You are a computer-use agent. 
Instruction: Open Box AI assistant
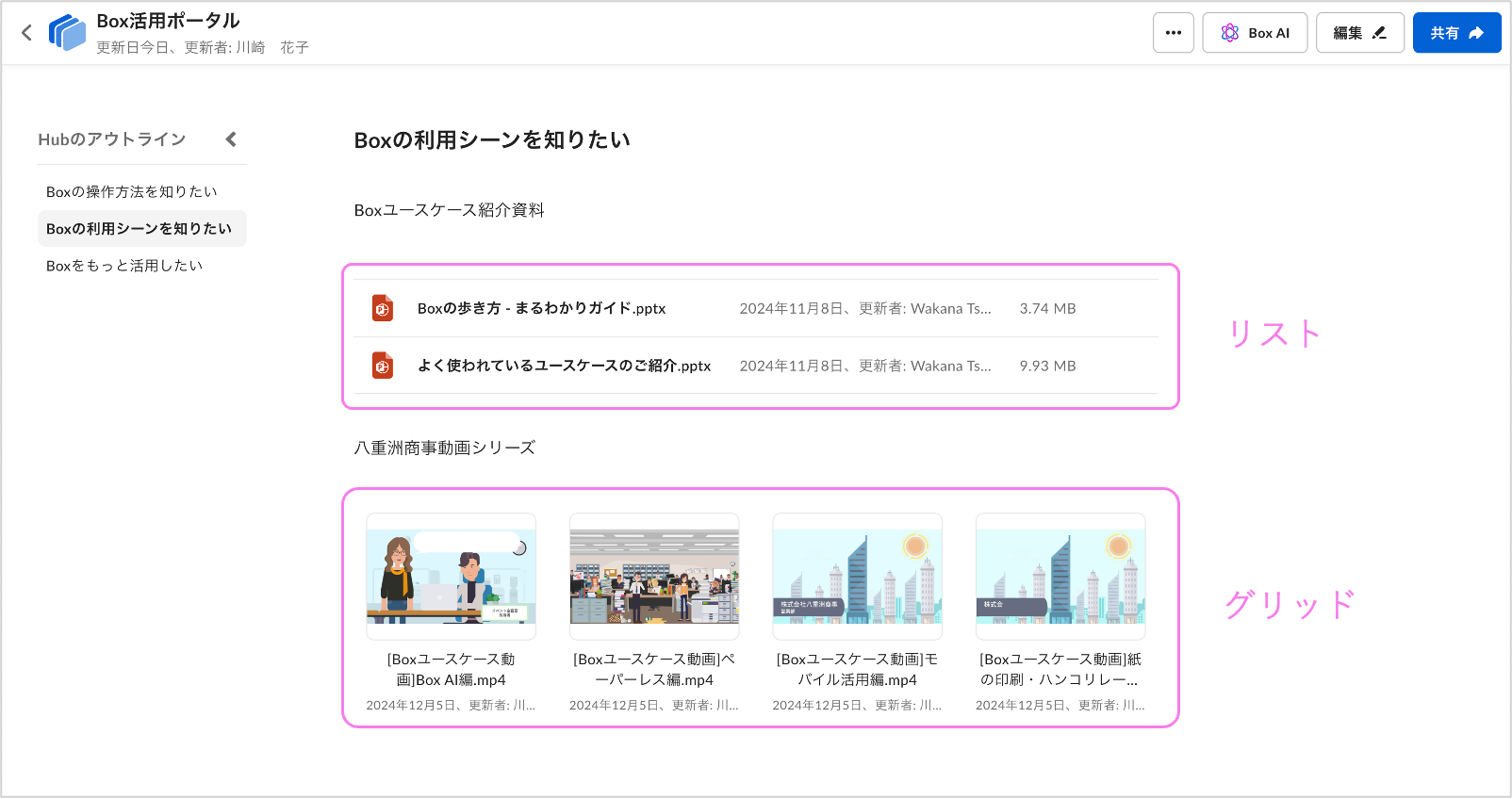1255,33
